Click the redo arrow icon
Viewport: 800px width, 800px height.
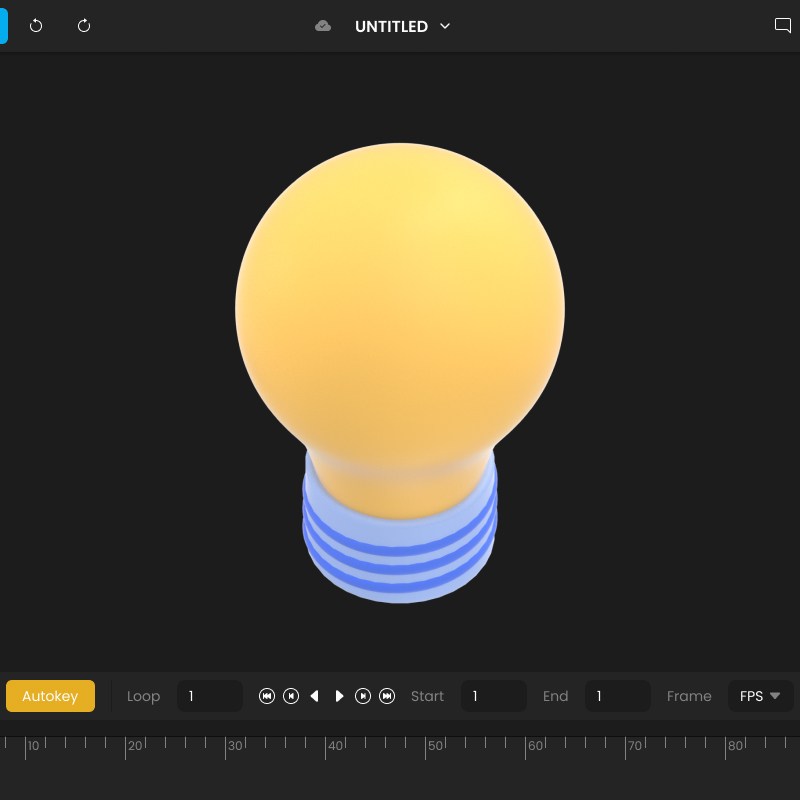click(x=84, y=26)
